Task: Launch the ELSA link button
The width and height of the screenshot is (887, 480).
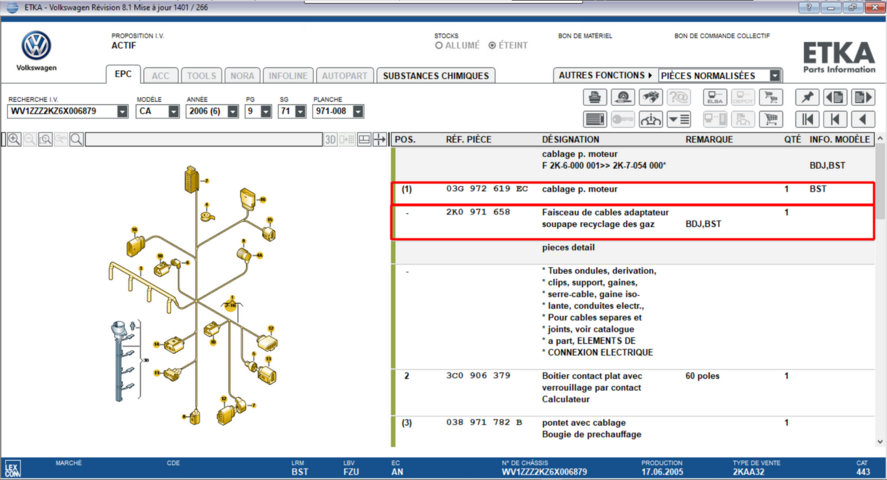Action: (x=714, y=97)
